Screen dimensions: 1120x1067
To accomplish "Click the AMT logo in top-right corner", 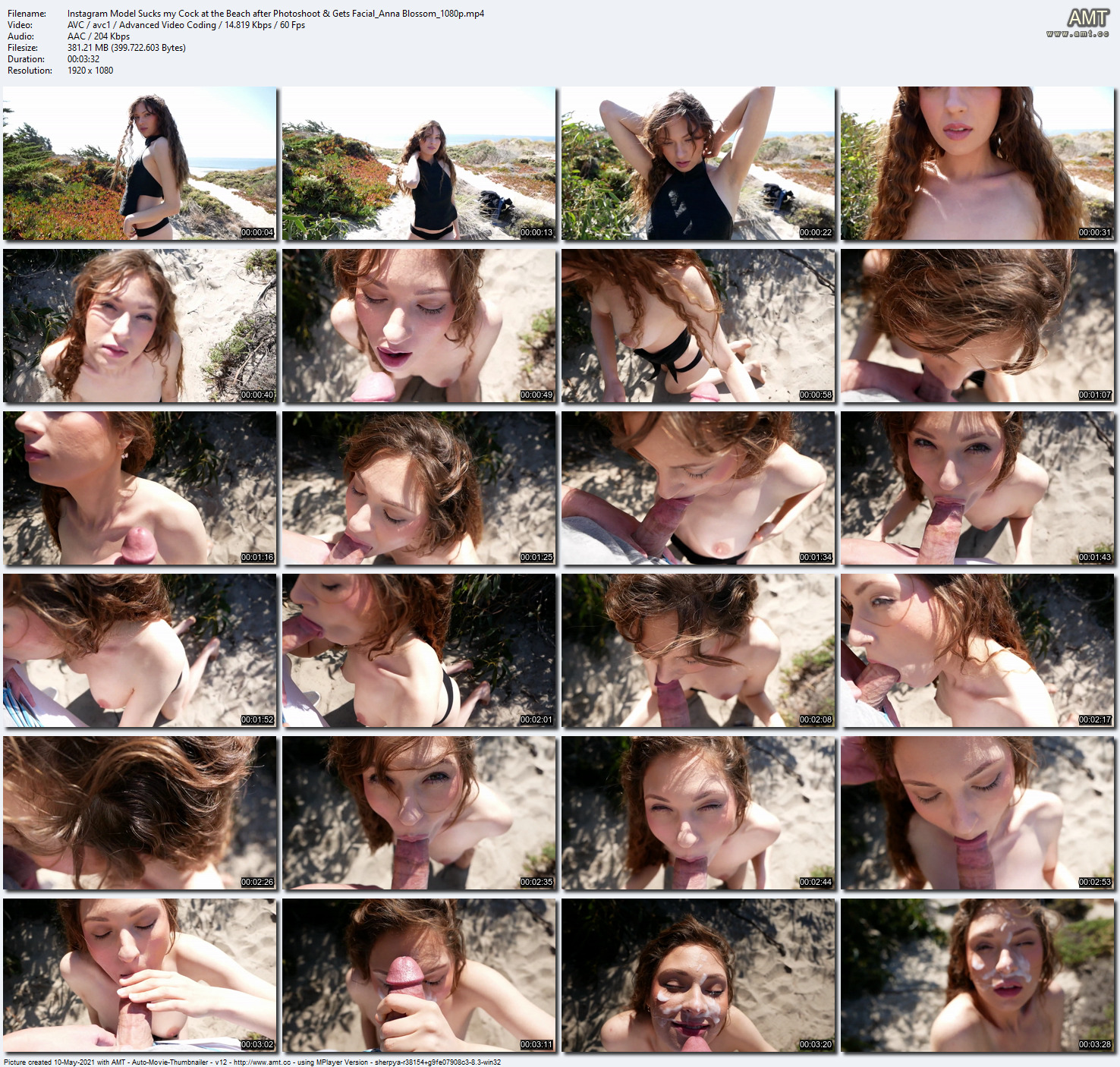I will (1087, 17).
